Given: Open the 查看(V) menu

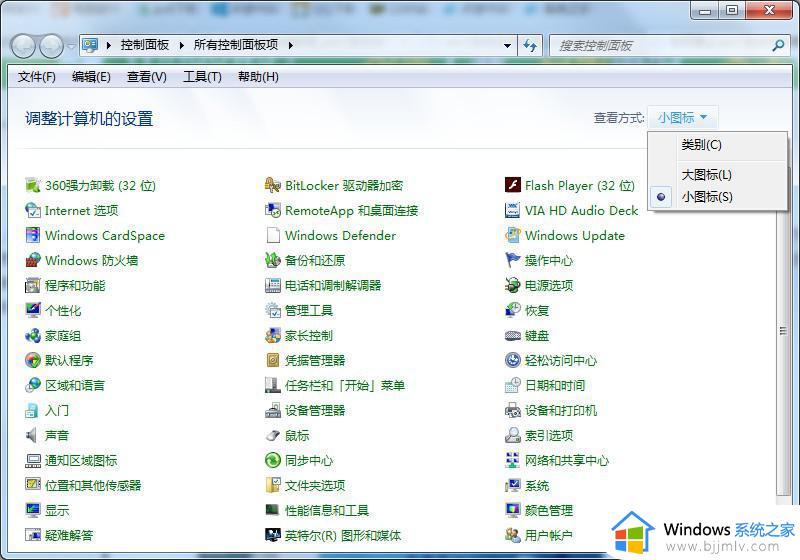Looking at the screenshot, I should pos(147,77).
